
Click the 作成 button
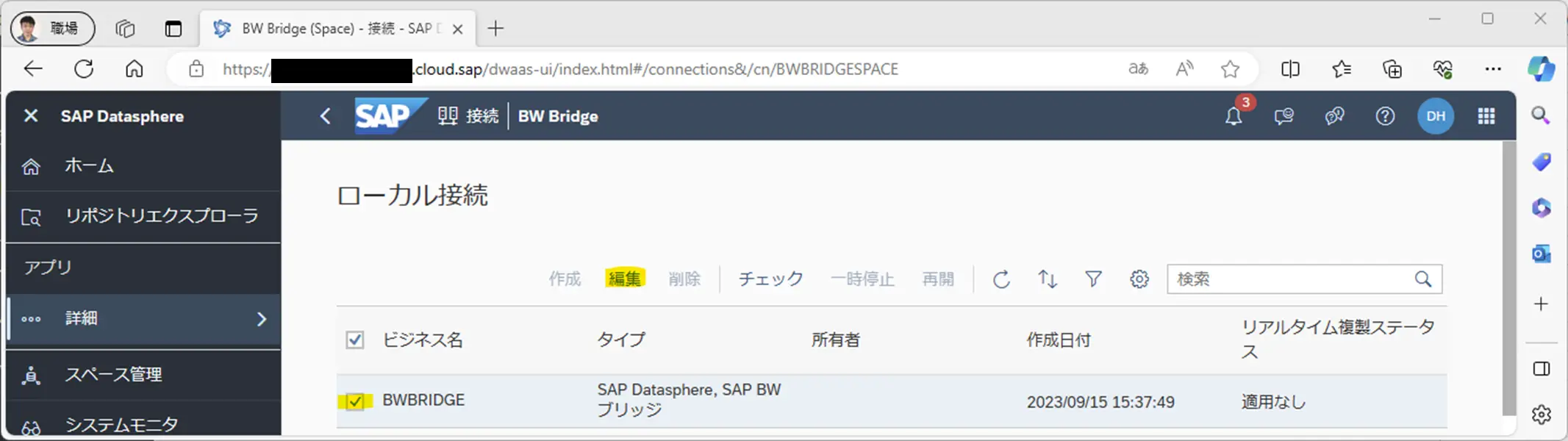click(565, 279)
